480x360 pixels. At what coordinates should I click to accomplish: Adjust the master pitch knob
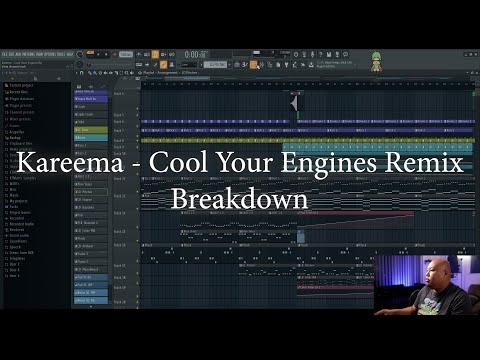point(80,64)
